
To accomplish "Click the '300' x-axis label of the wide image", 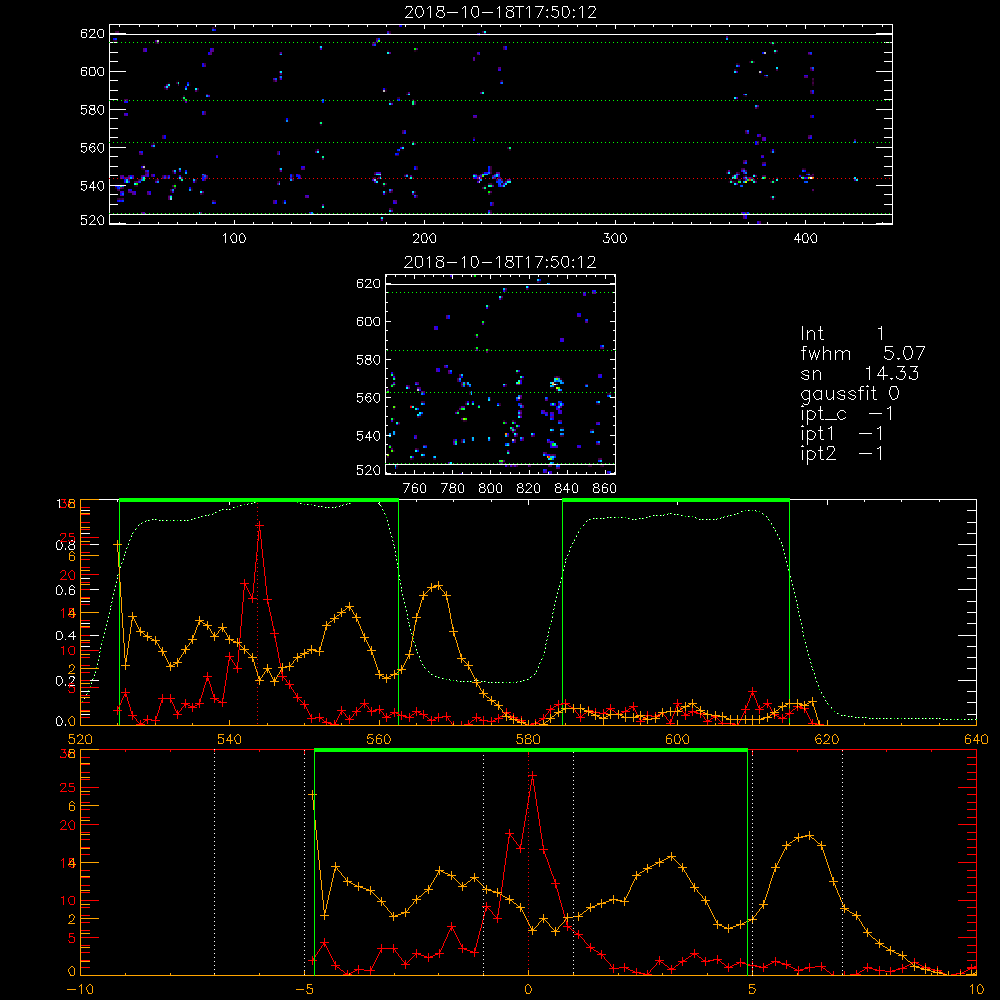I will coord(615,238).
